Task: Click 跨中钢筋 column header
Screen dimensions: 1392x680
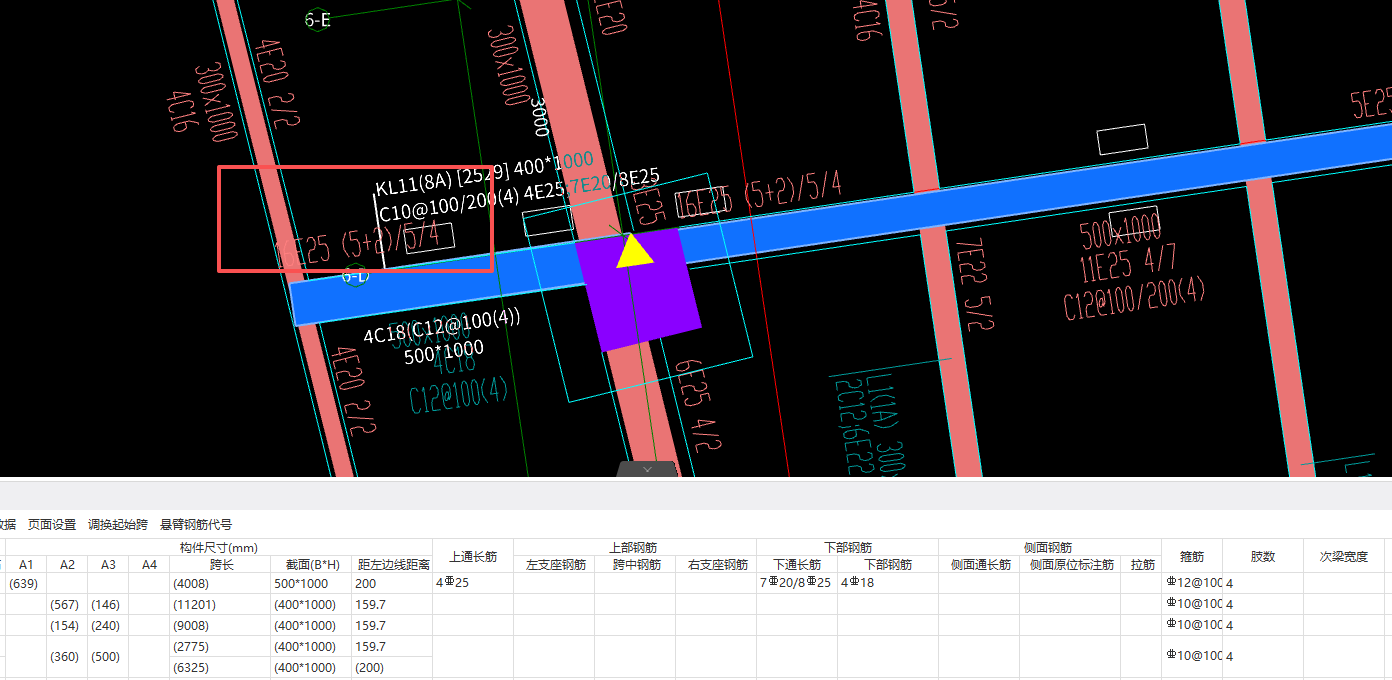Action: point(635,565)
